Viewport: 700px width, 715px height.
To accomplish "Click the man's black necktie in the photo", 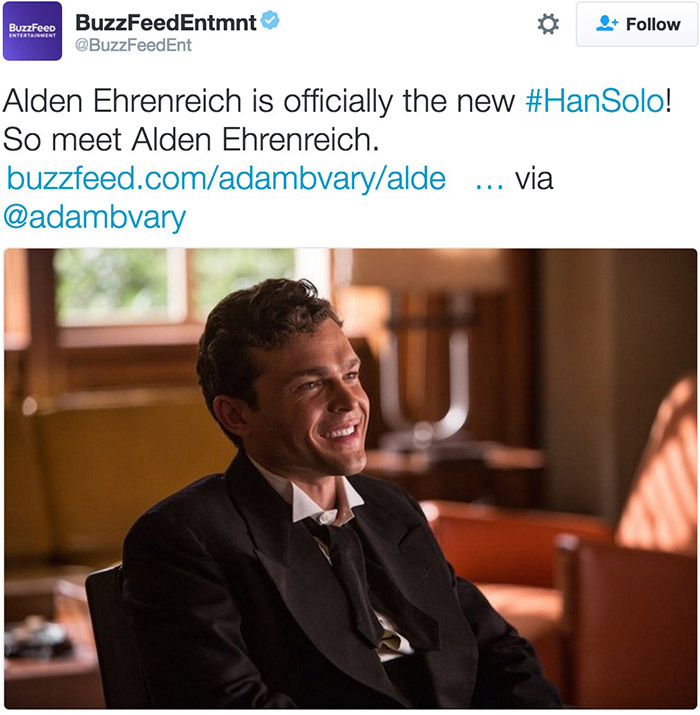I will 352,577.
